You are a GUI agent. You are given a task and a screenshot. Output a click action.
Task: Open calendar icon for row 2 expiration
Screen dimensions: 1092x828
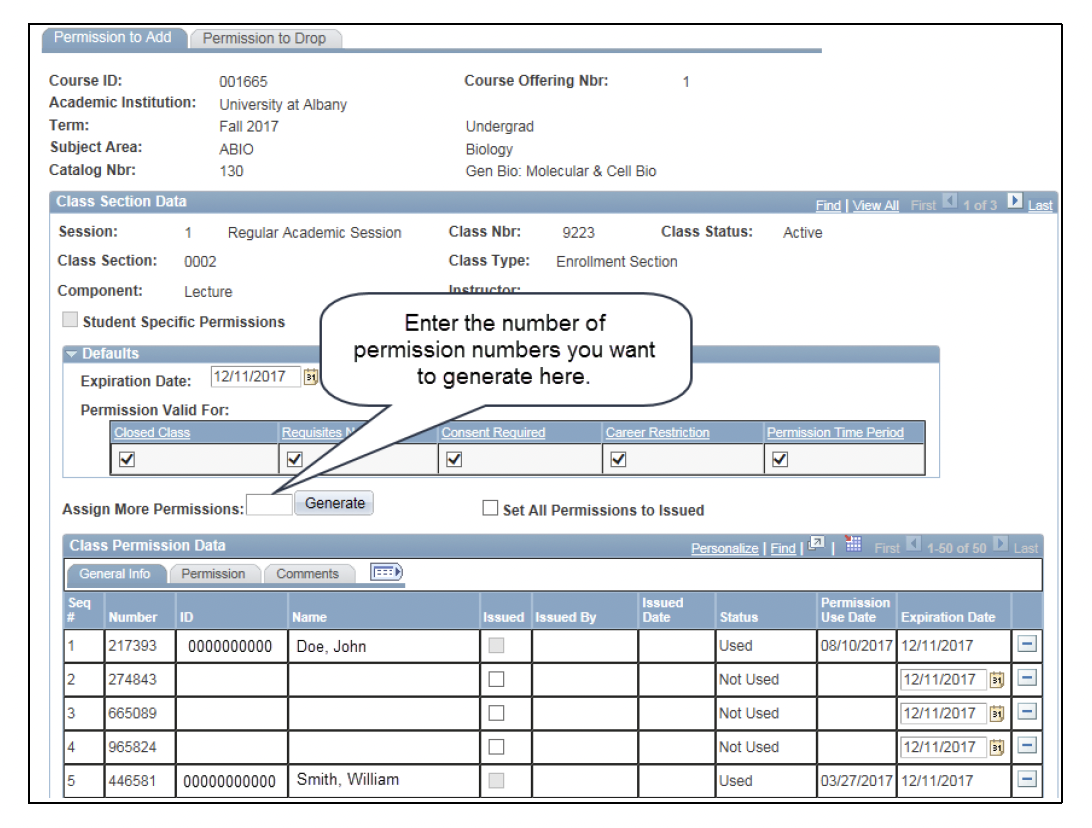point(996,680)
